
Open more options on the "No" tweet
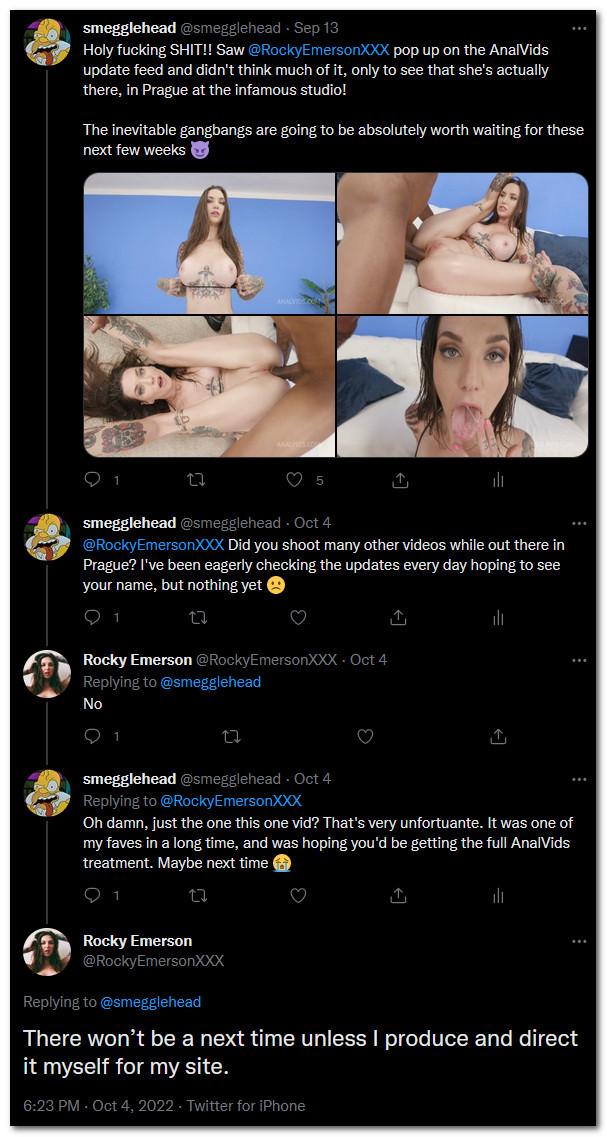(x=579, y=659)
